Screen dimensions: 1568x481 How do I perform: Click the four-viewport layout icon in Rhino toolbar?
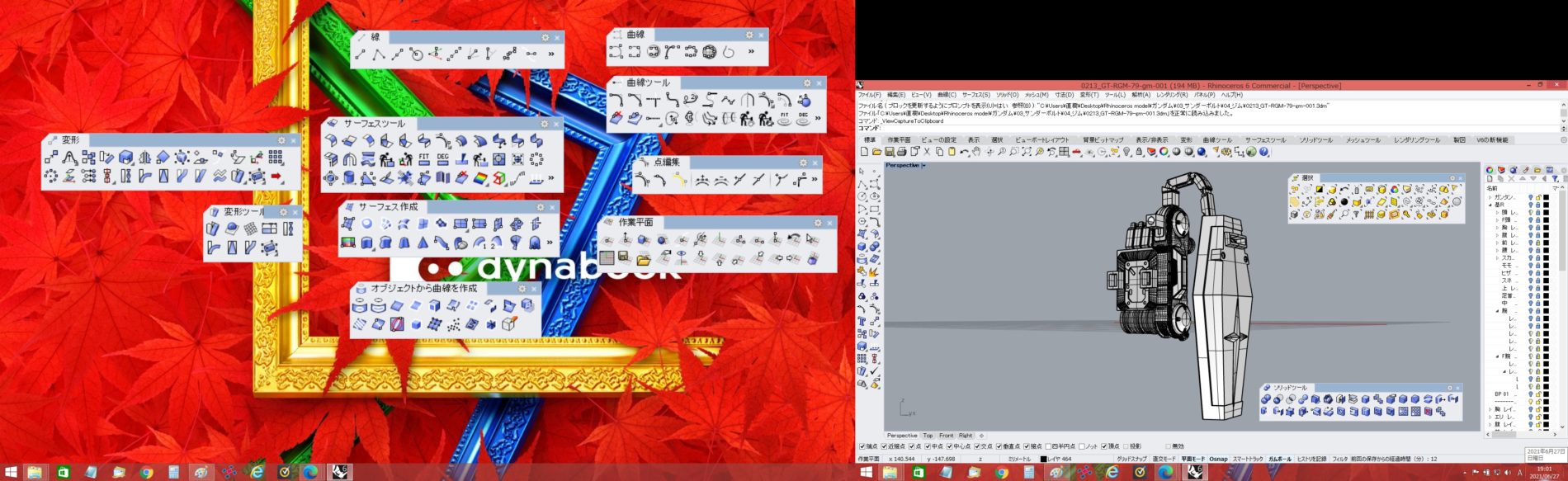click(x=1064, y=152)
